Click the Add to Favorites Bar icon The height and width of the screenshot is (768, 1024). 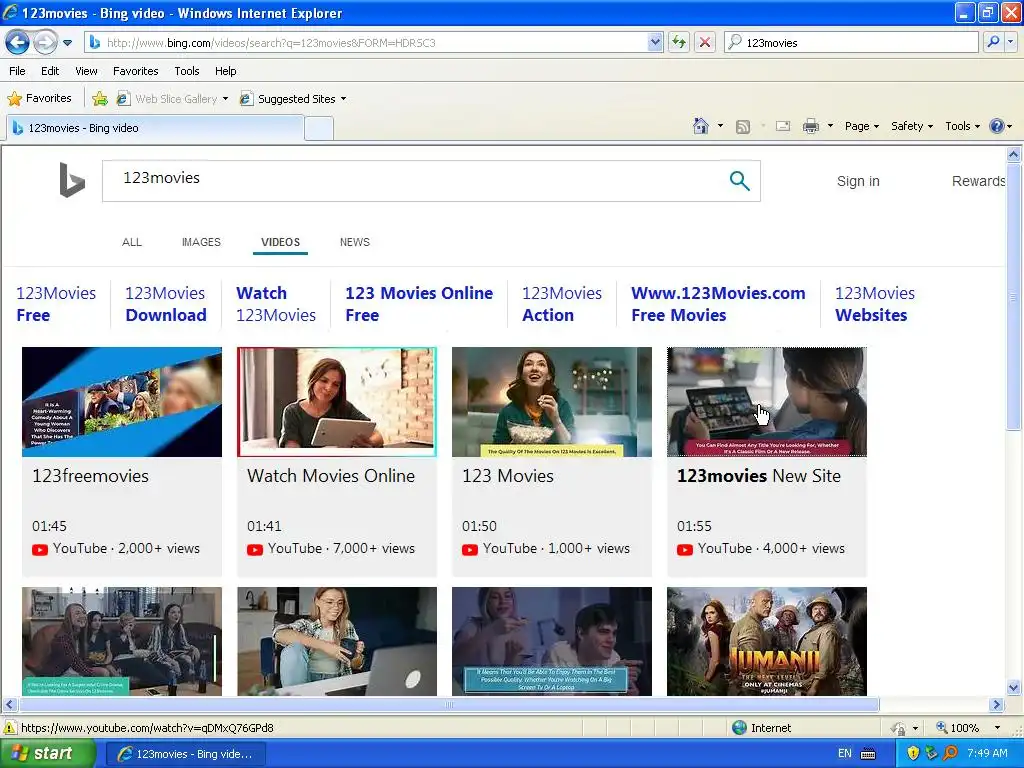100,99
